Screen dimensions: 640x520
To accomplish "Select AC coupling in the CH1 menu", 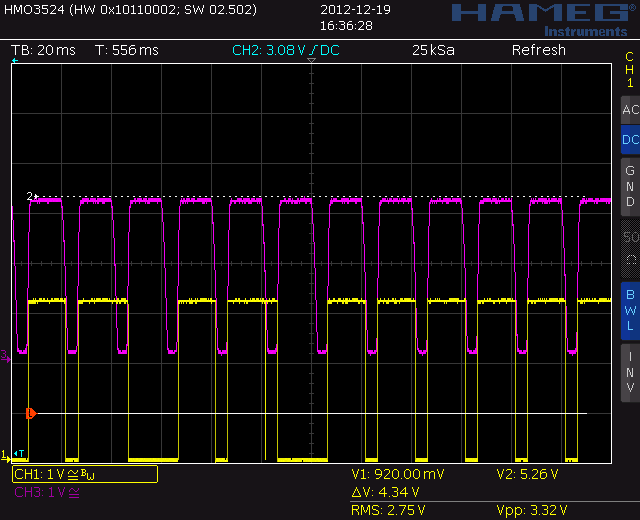I will click(x=630, y=110).
